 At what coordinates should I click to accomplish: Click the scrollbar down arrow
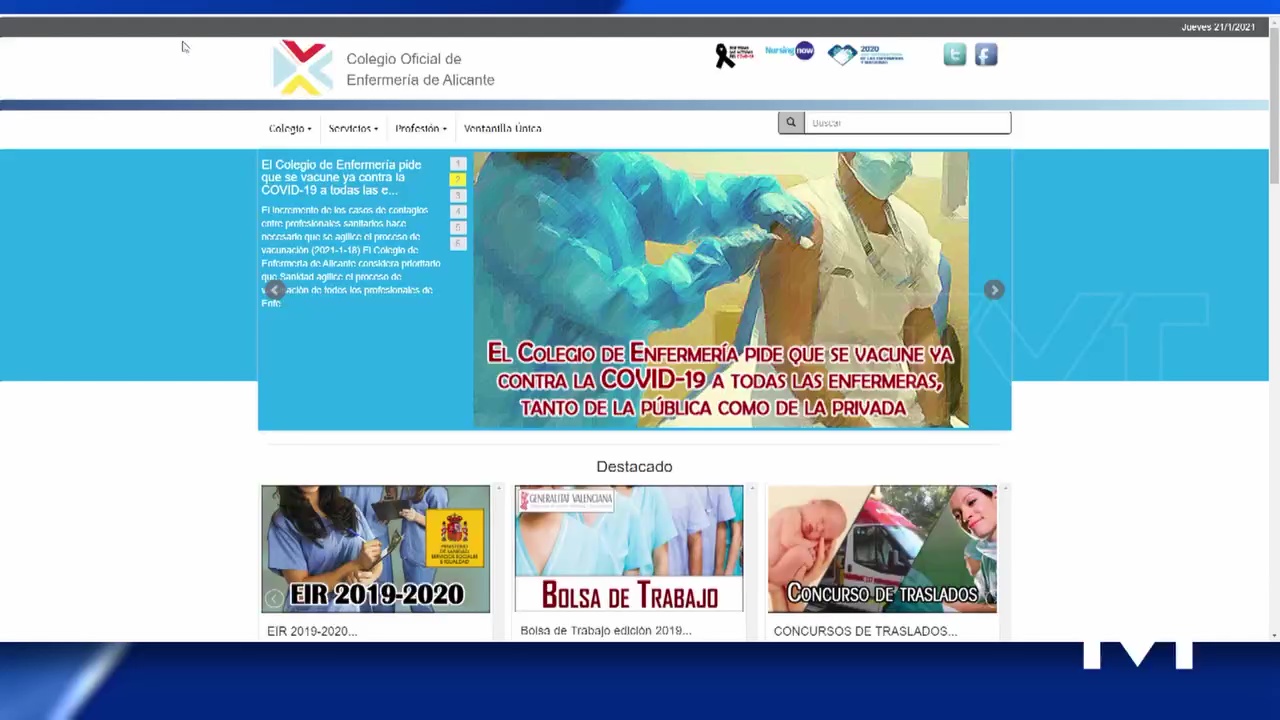point(1274,635)
